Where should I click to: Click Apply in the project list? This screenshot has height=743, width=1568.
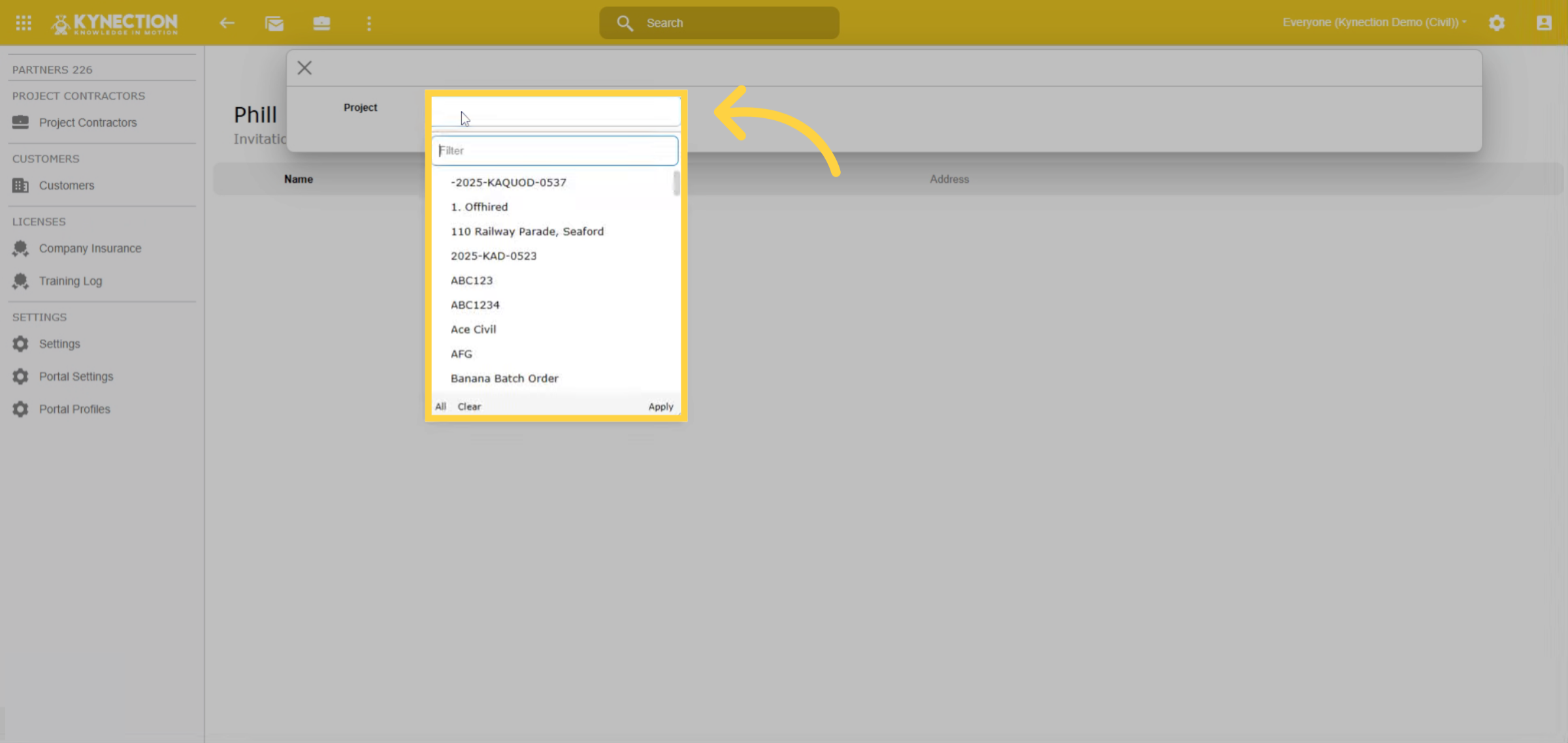point(661,406)
